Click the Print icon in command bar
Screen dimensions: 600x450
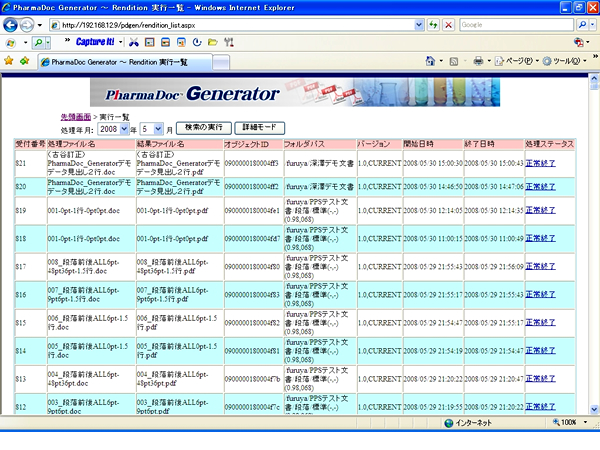(478, 61)
